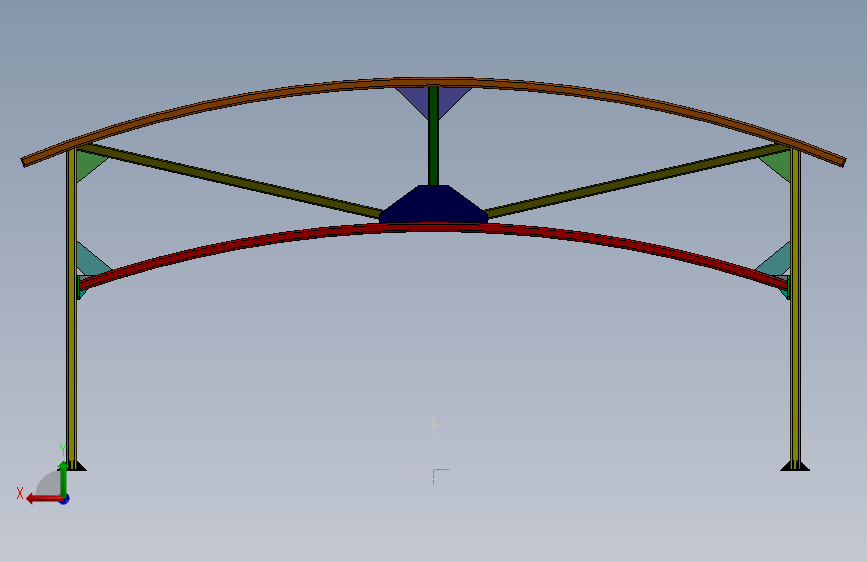Pick the purple triangular gusset right of post
The width and height of the screenshot is (867, 562).
click(450, 98)
